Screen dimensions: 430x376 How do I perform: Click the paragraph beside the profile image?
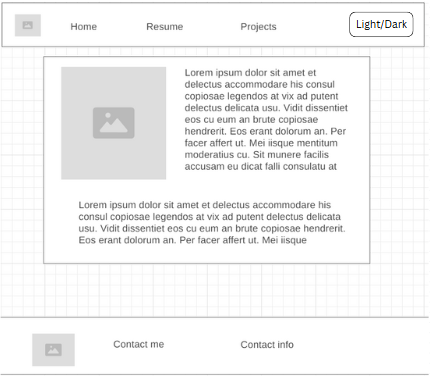coord(266,119)
